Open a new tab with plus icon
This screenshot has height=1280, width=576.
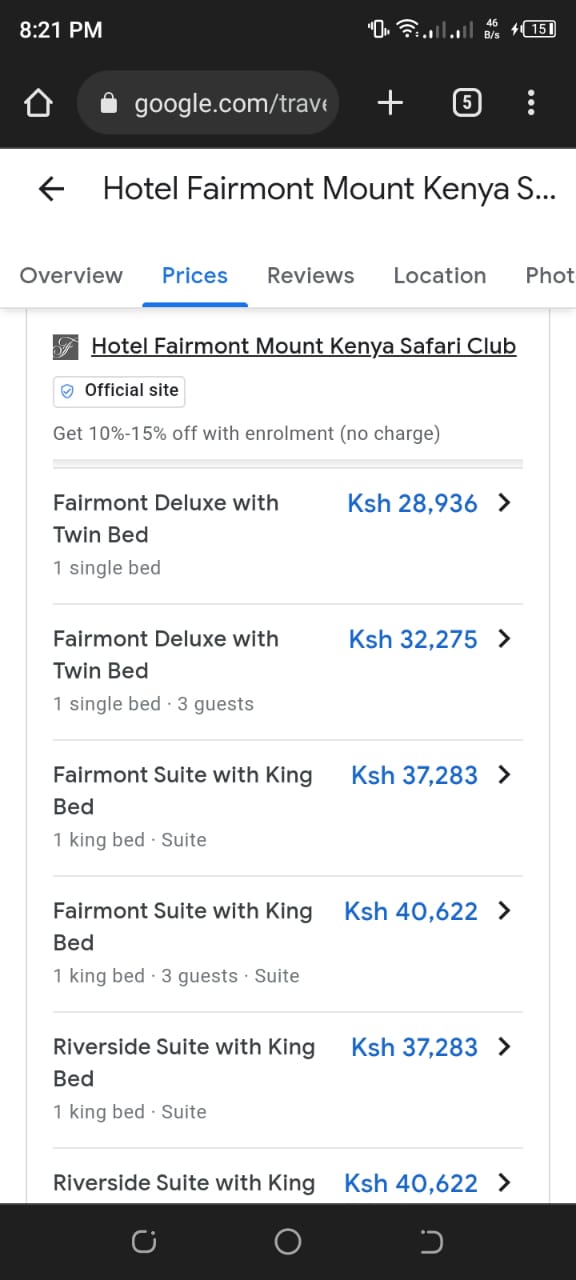pyautogui.click(x=390, y=102)
